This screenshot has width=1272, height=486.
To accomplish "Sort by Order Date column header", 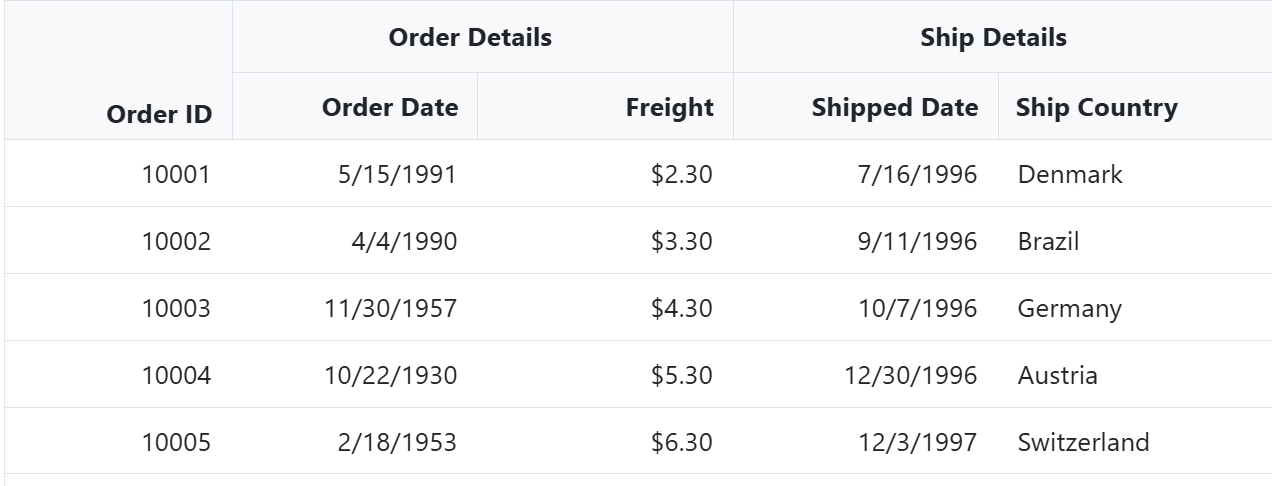I will (390, 107).
